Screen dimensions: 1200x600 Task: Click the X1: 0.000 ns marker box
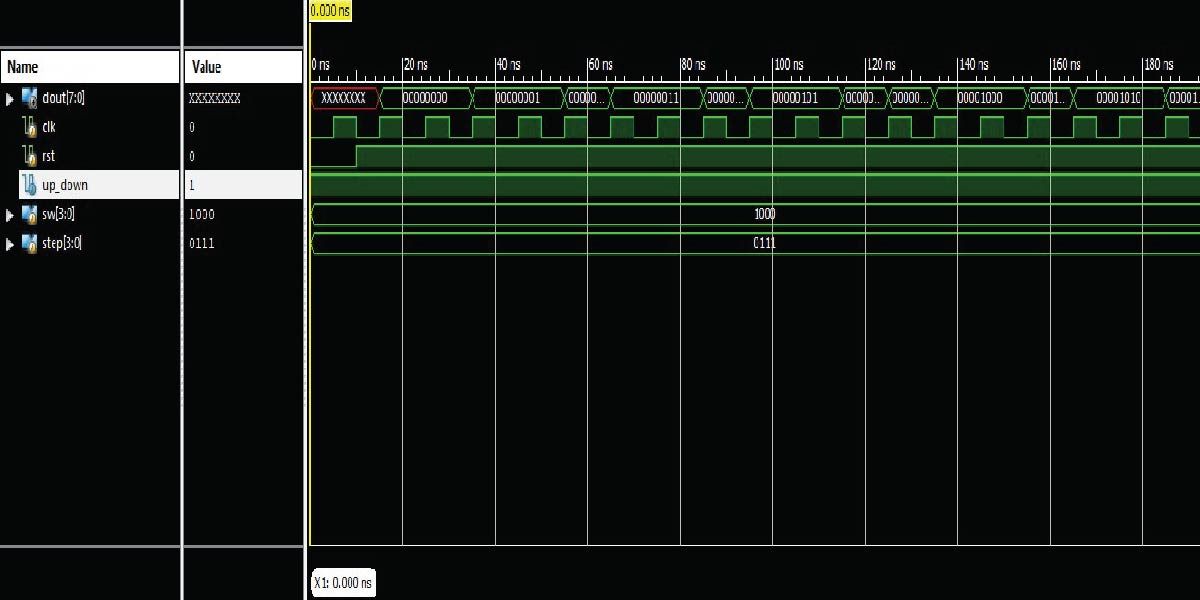(342, 583)
